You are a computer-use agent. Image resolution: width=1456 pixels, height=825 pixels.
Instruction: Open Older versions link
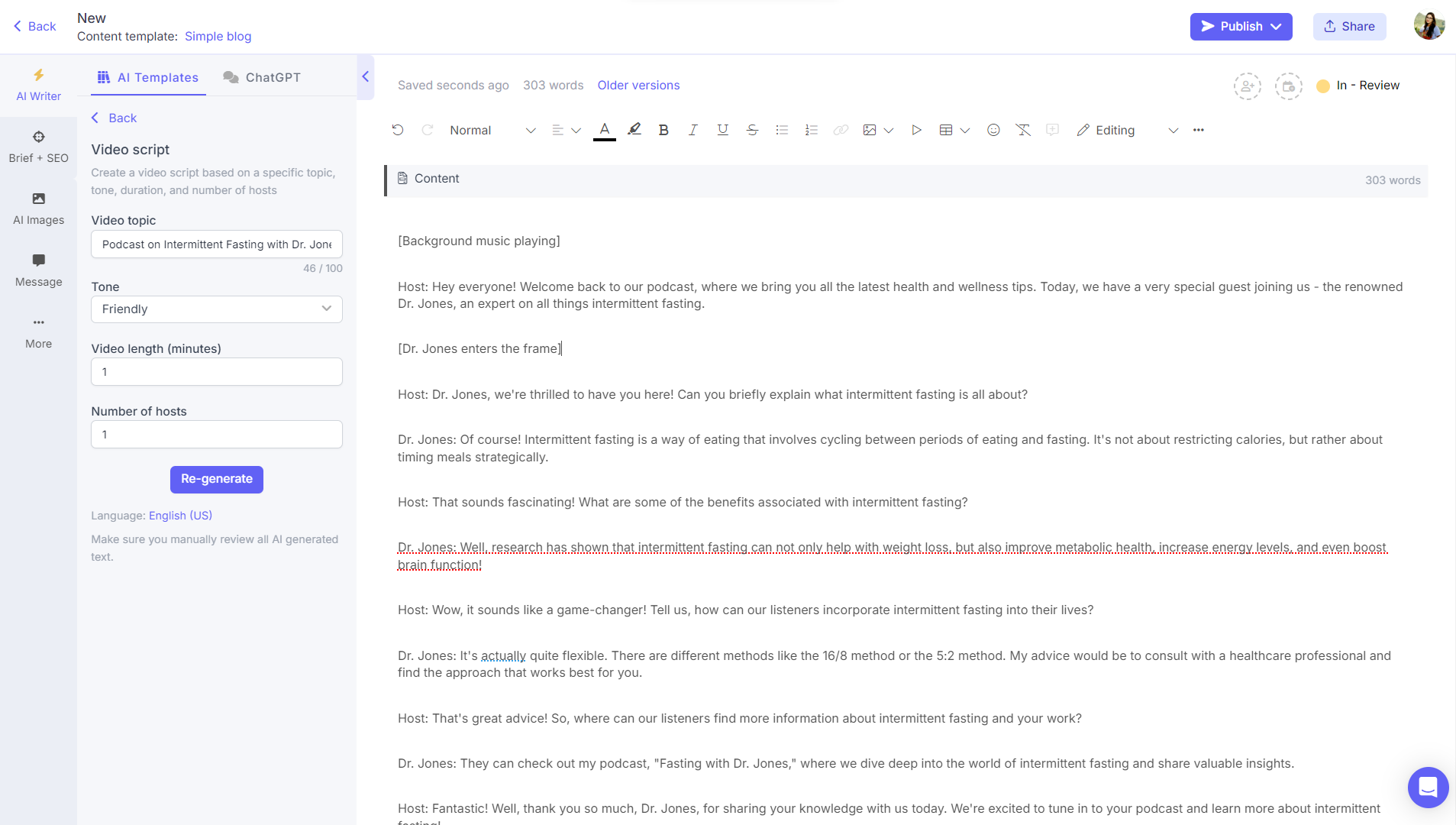(x=638, y=86)
